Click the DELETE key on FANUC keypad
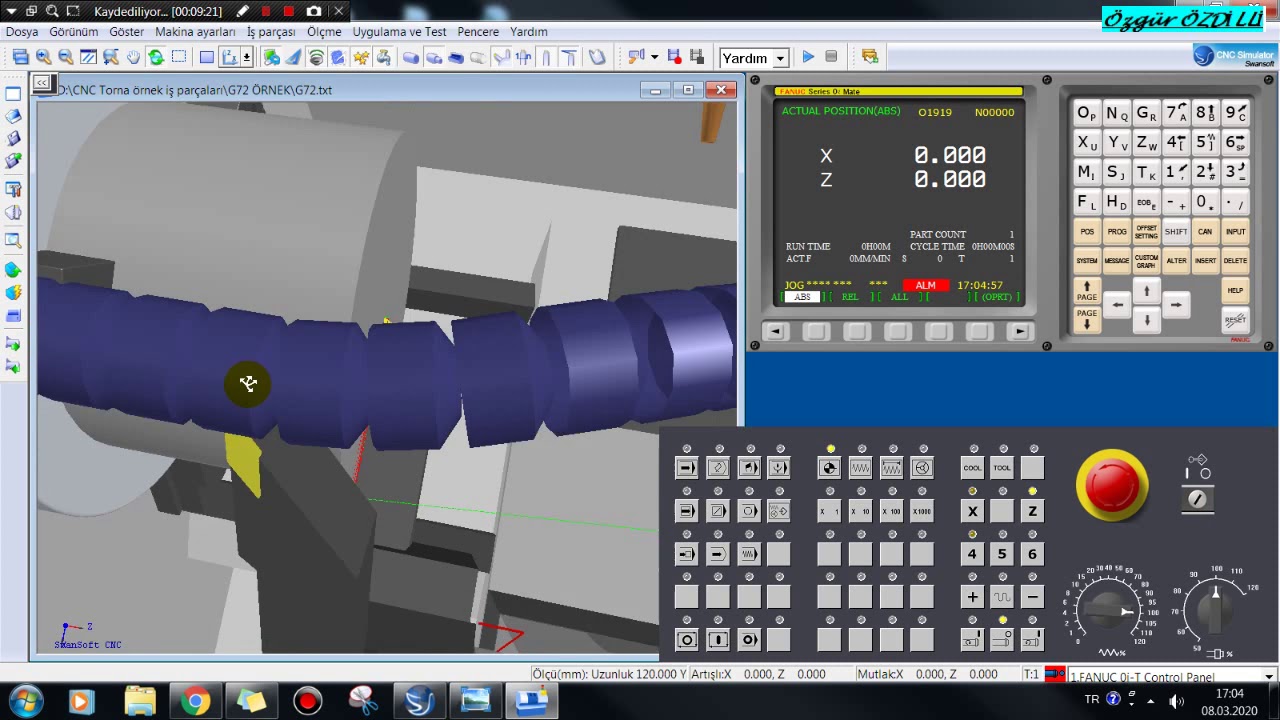Image resolution: width=1280 pixels, height=720 pixels. (x=1235, y=261)
